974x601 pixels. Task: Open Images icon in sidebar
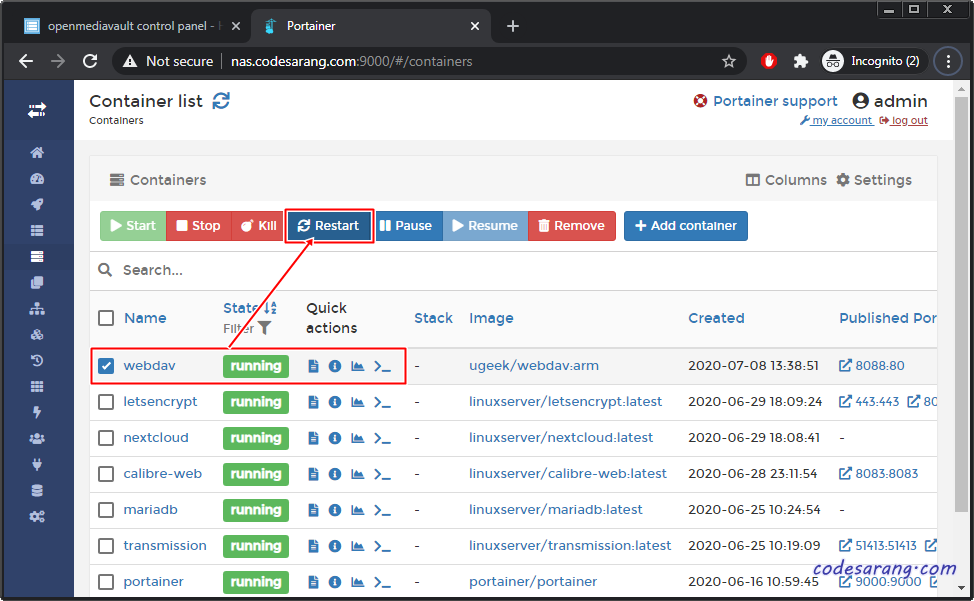point(37,282)
